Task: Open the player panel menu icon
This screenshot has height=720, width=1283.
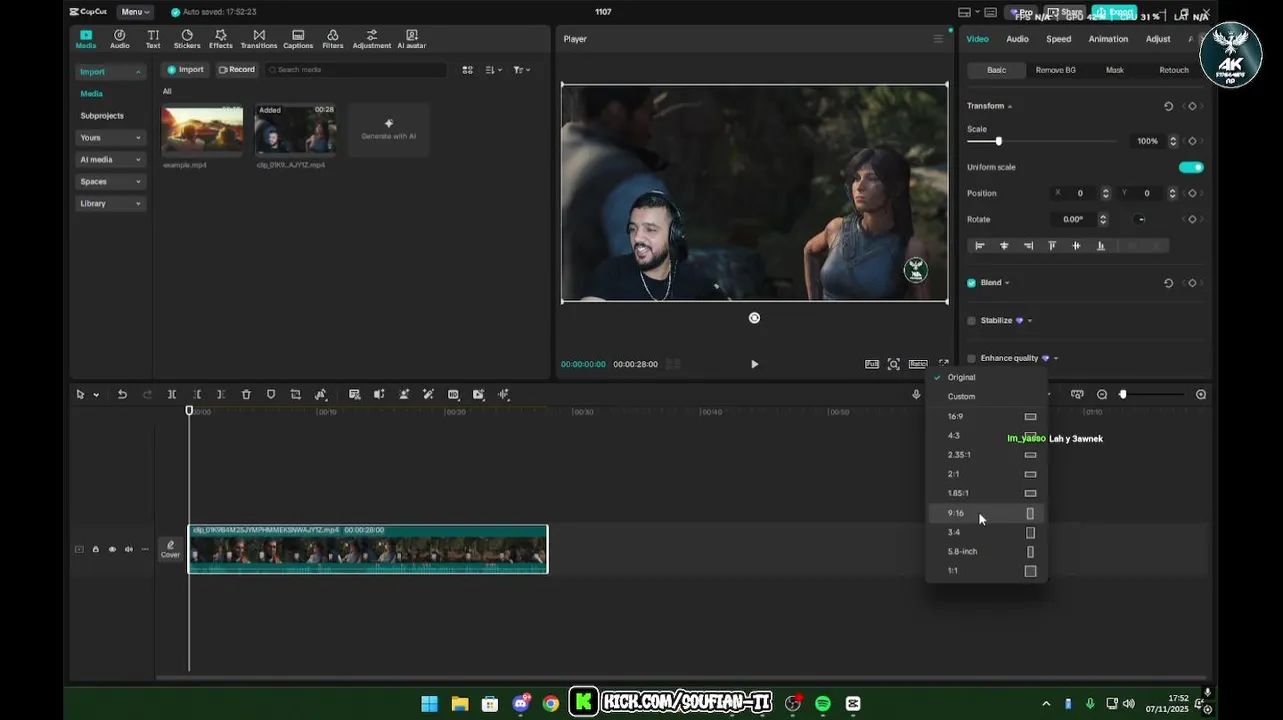Action: [x=938, y=39]
